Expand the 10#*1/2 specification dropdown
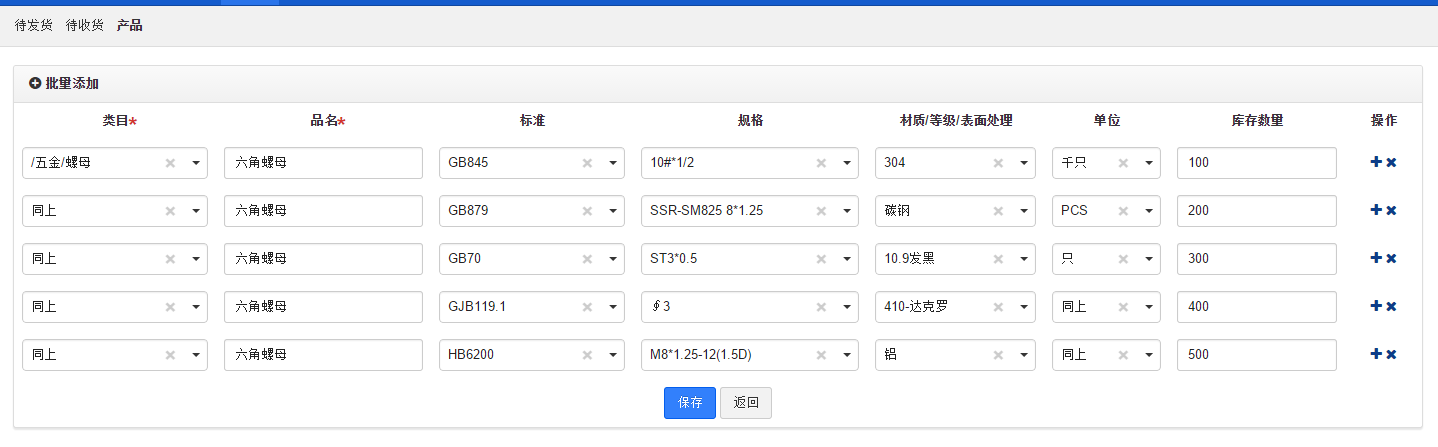1438x447 pixels. pos(846,163)
